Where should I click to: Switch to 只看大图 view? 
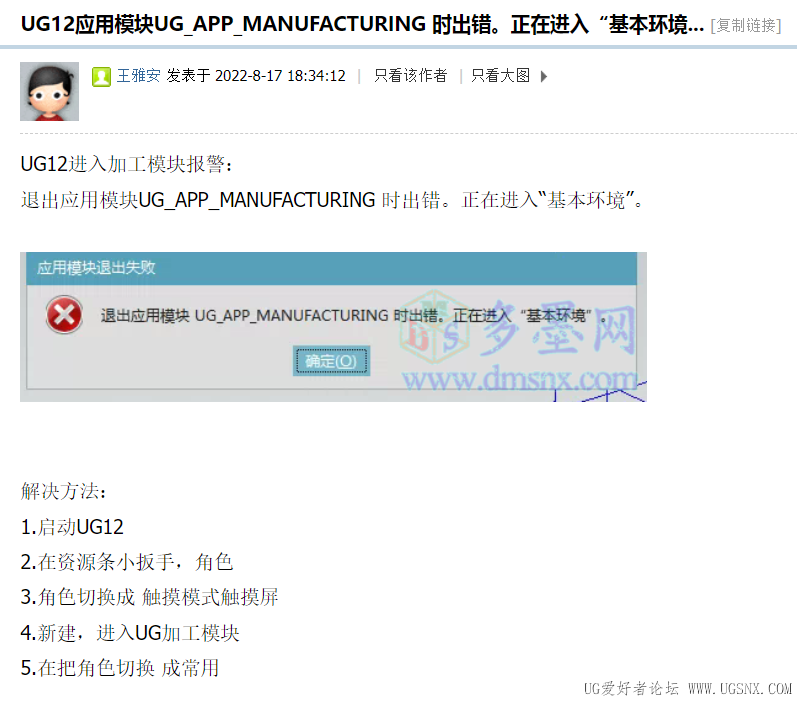pos(500,76)
